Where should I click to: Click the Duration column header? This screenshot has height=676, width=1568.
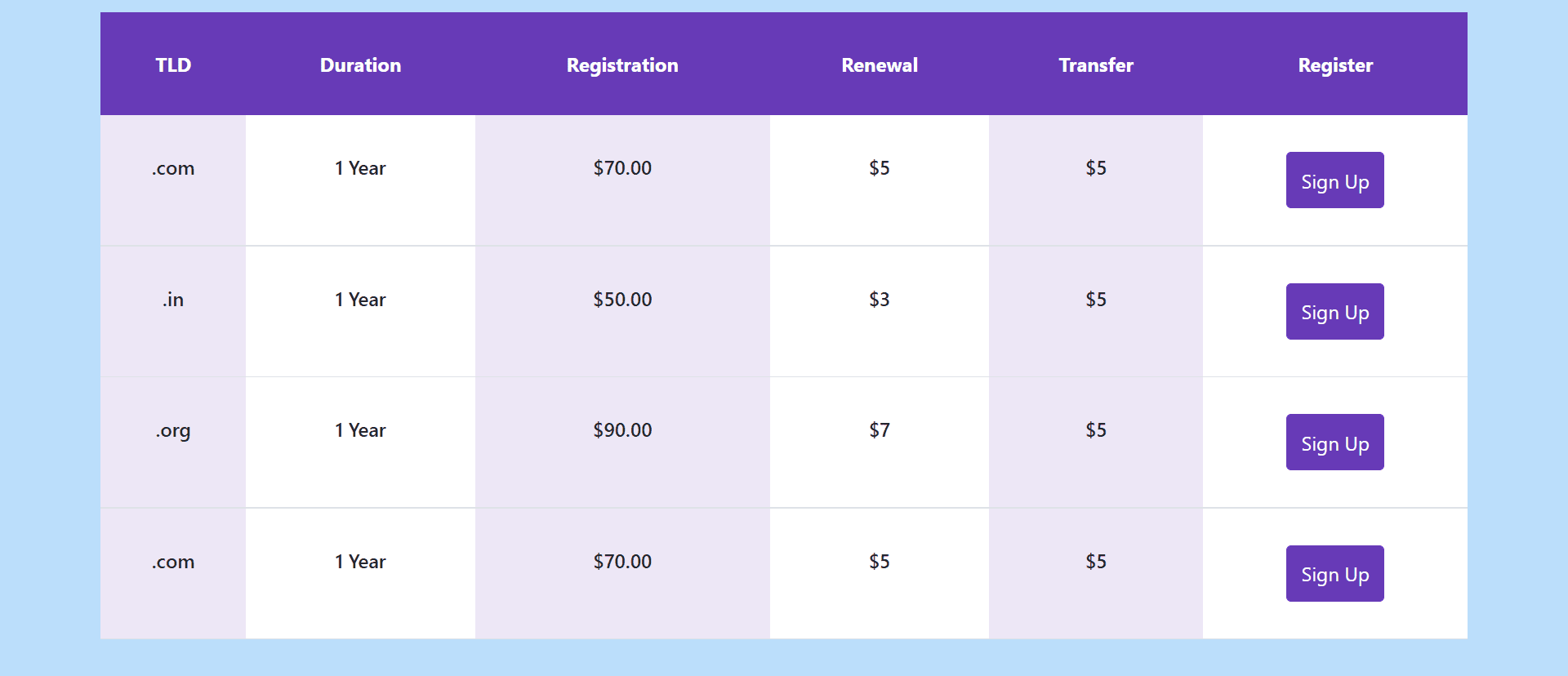[360, 65]
